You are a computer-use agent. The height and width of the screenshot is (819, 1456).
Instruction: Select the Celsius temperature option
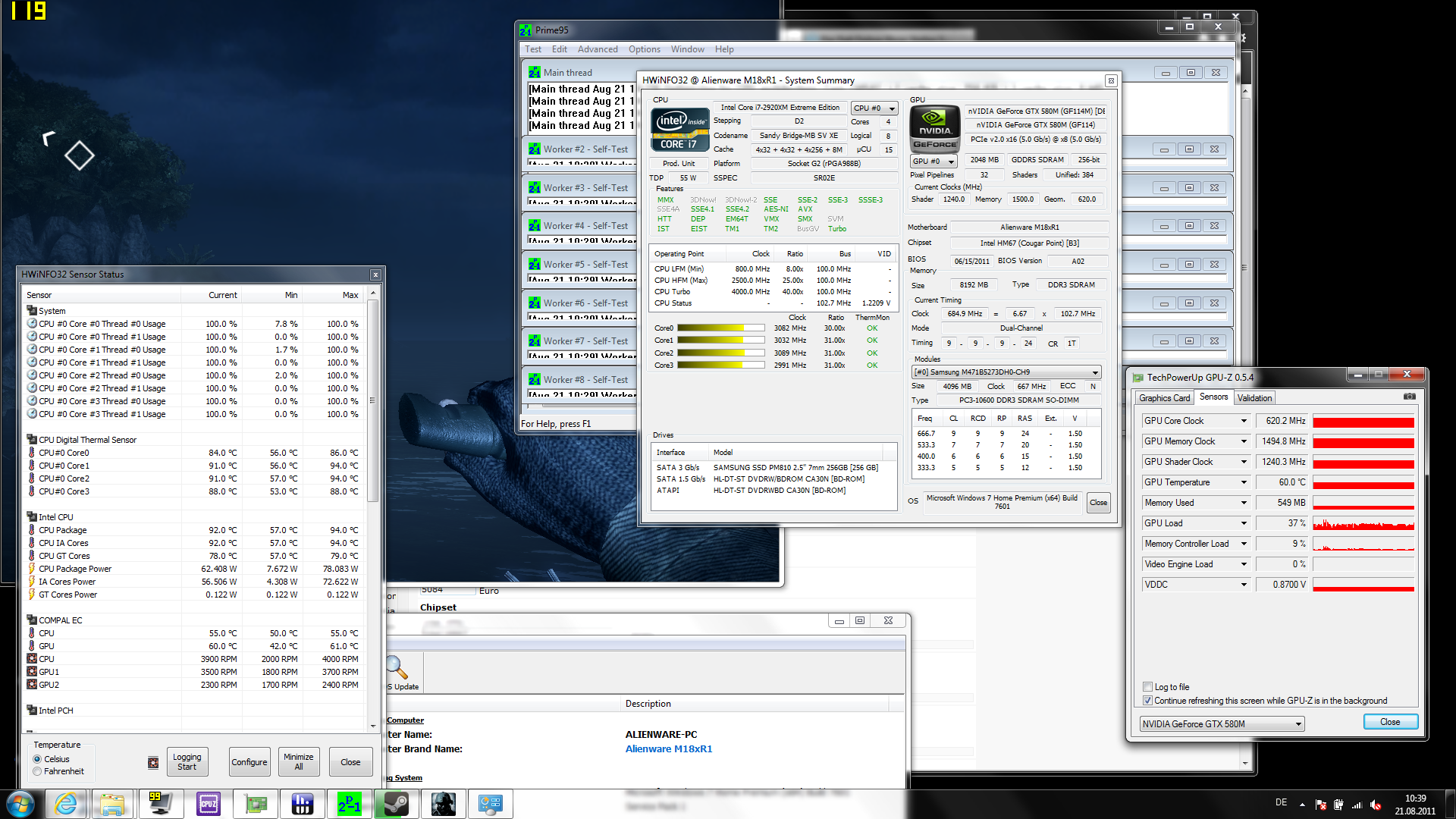coord(37,759)
